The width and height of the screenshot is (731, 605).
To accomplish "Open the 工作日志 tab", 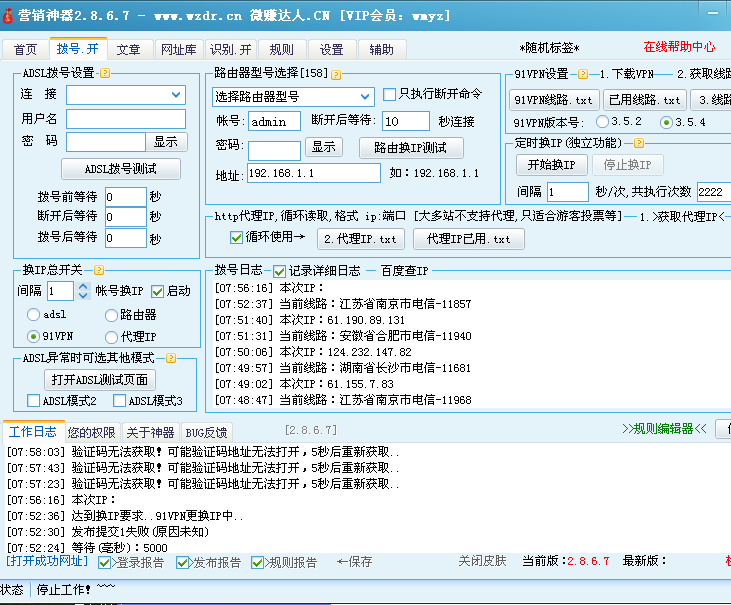I will (x=33, y=432).
